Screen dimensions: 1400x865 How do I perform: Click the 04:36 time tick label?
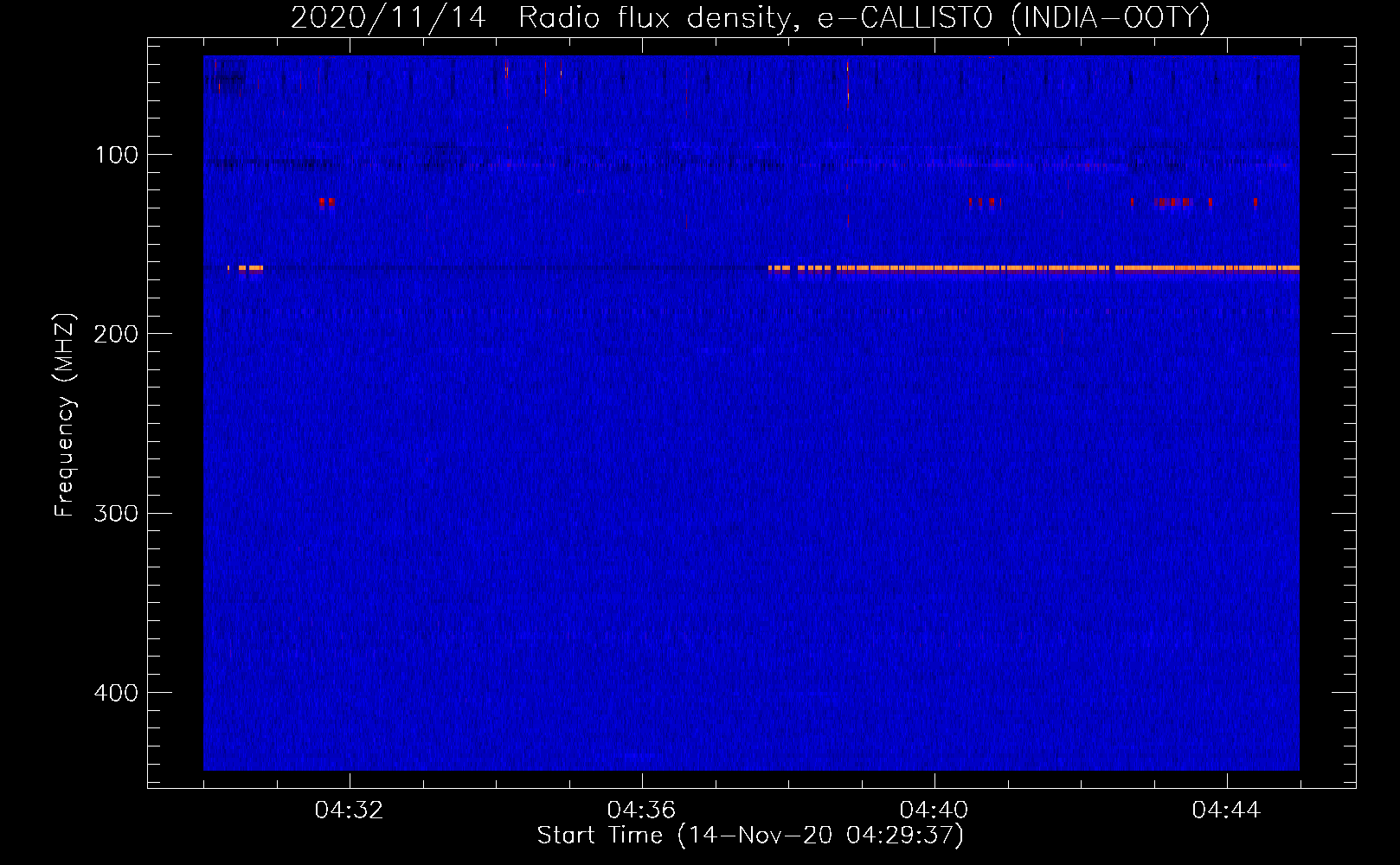point(642,810)
